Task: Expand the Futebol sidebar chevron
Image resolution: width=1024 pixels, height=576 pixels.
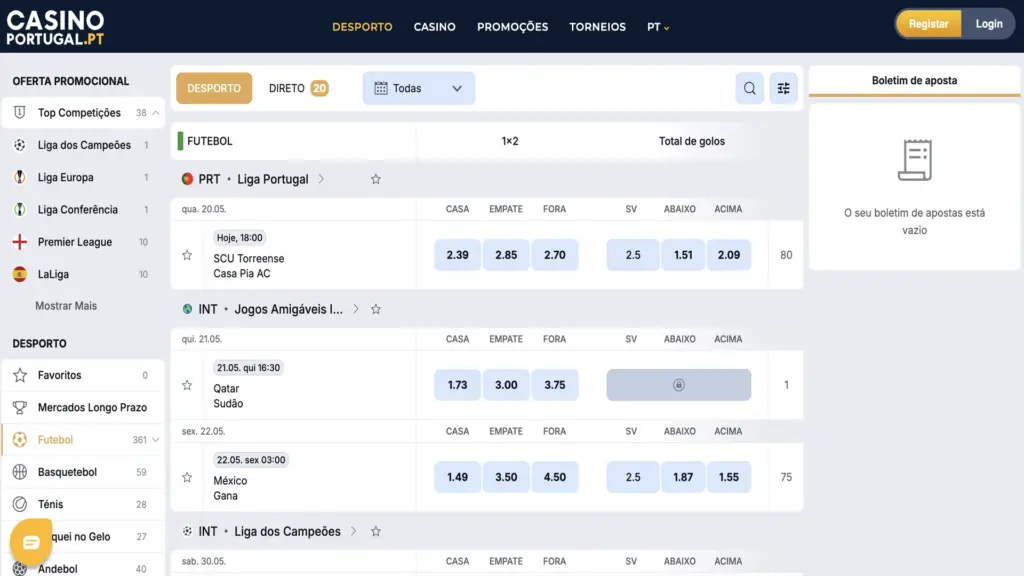Action: (x=155, y=440)
